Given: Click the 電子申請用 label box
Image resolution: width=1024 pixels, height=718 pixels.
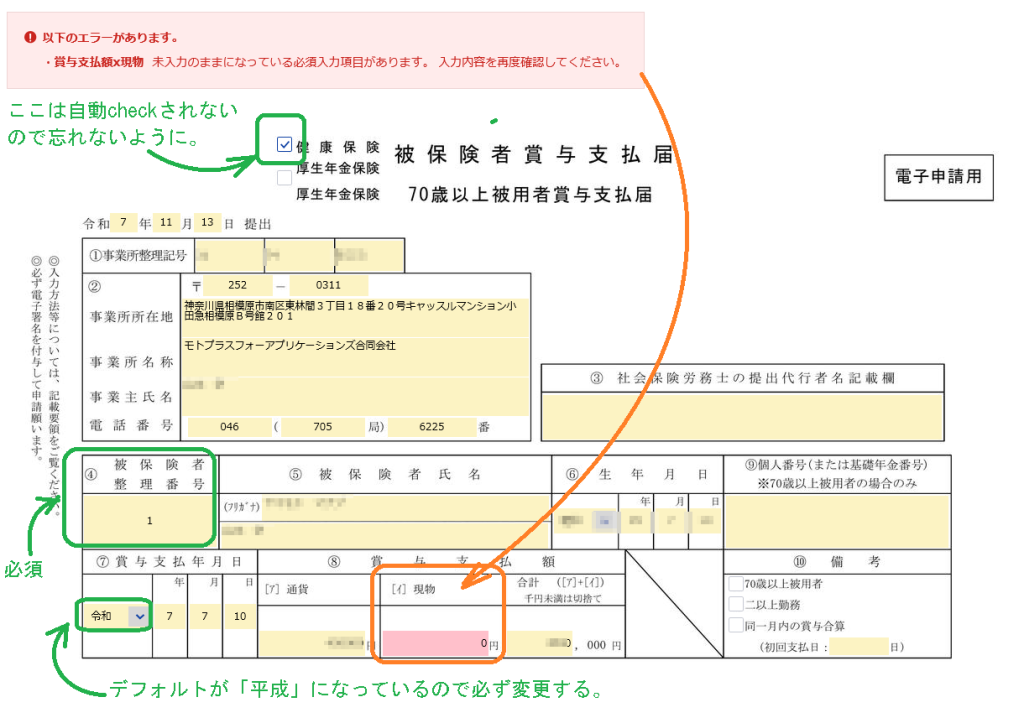Looking at the screenshot, I should tap(939, 177).
